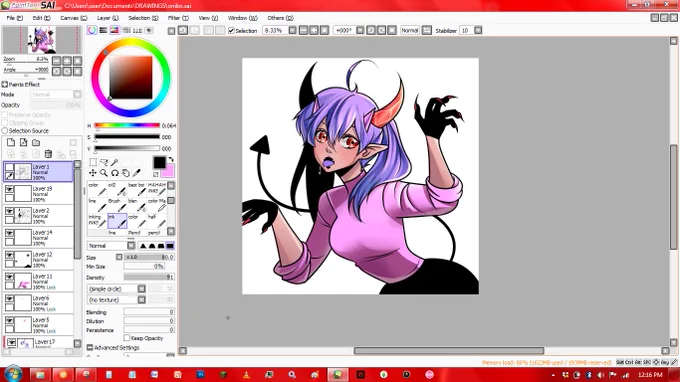680x382 pixels.
Task: Open the brush Size multiplier dropdown
Action: [119, 257]
